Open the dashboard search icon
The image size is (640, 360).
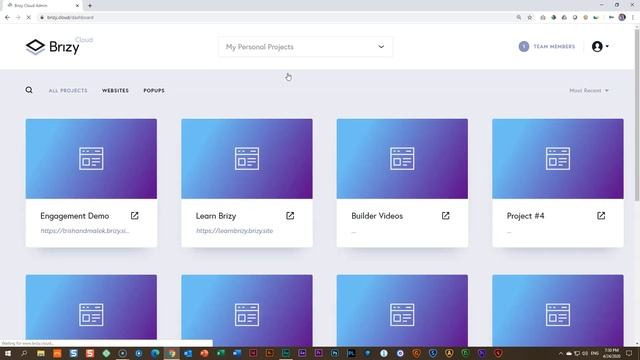29,90
